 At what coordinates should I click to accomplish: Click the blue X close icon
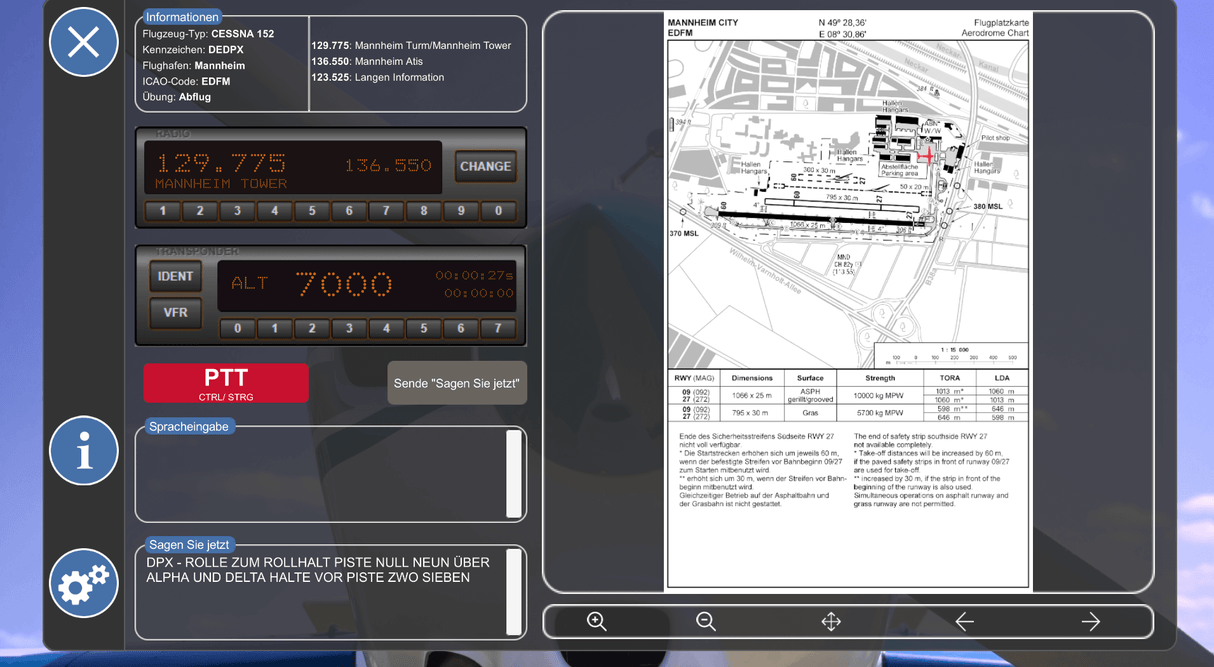click(x=84, y=42)
